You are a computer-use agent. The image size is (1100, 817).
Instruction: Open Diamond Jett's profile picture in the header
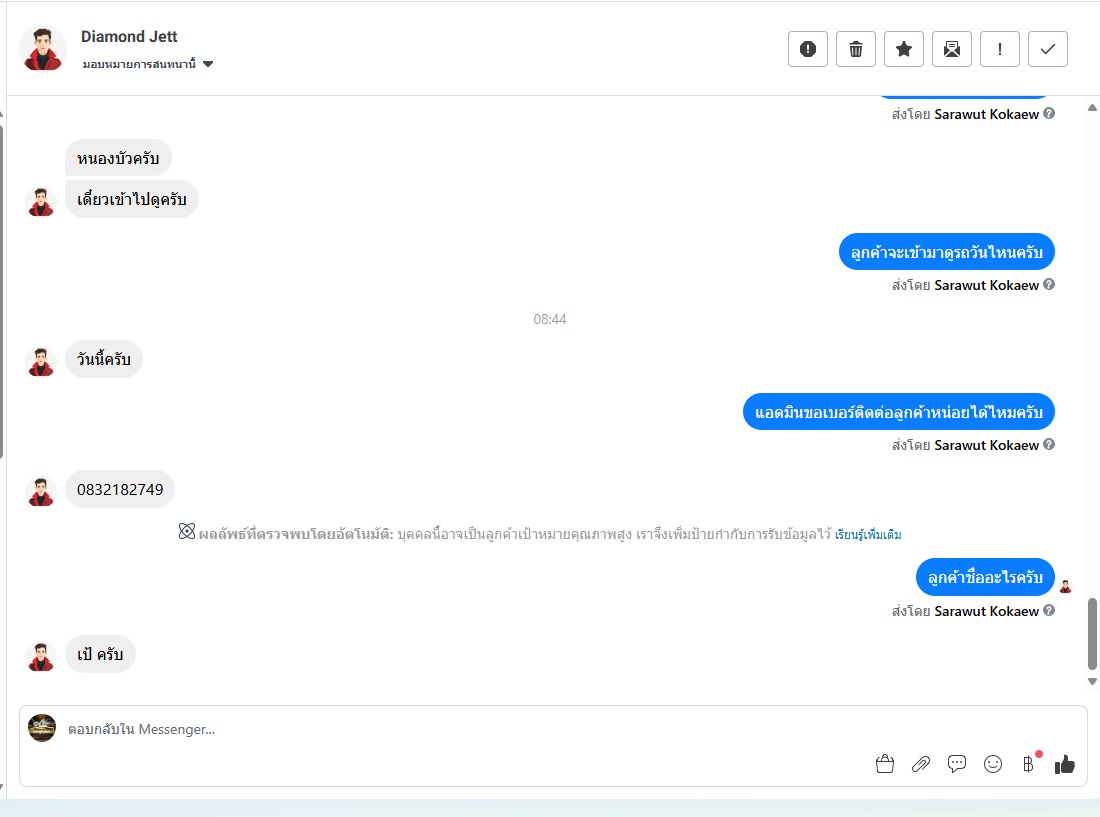coord(43,49)
